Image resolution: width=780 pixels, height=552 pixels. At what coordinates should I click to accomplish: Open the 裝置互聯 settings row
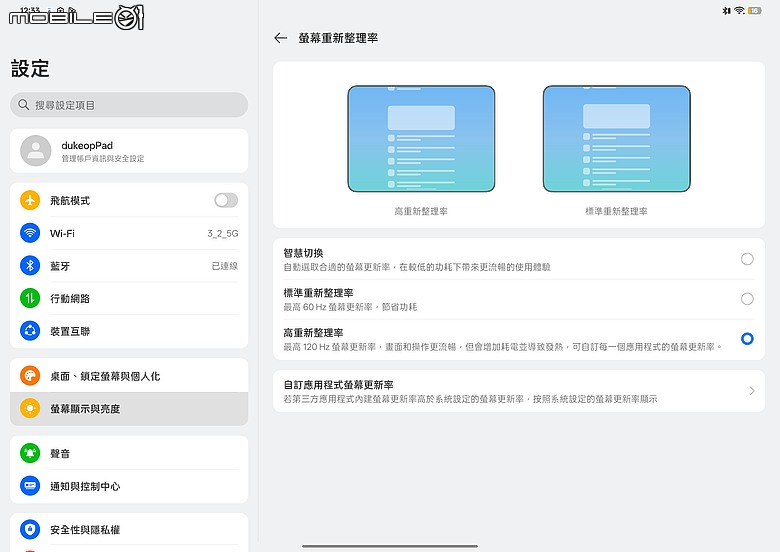(x=129, y=331)
